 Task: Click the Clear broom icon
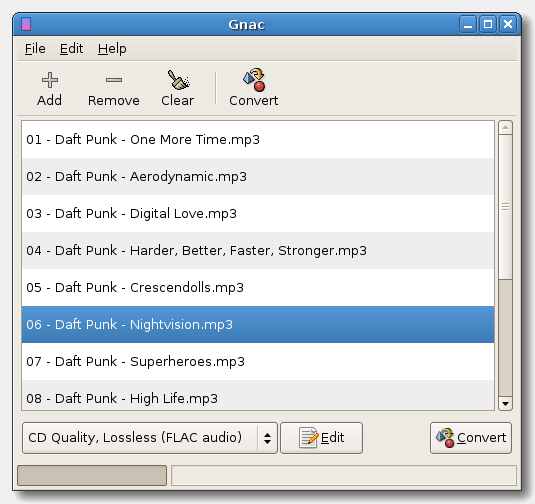click(178, 80)
